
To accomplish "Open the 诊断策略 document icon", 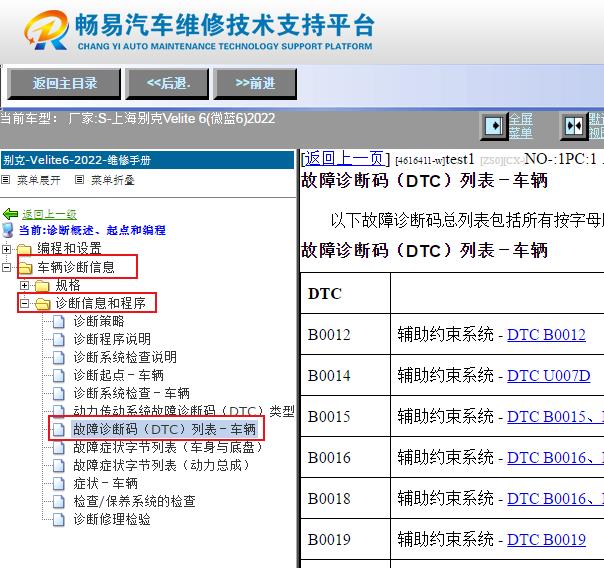I will coord(59,321).
